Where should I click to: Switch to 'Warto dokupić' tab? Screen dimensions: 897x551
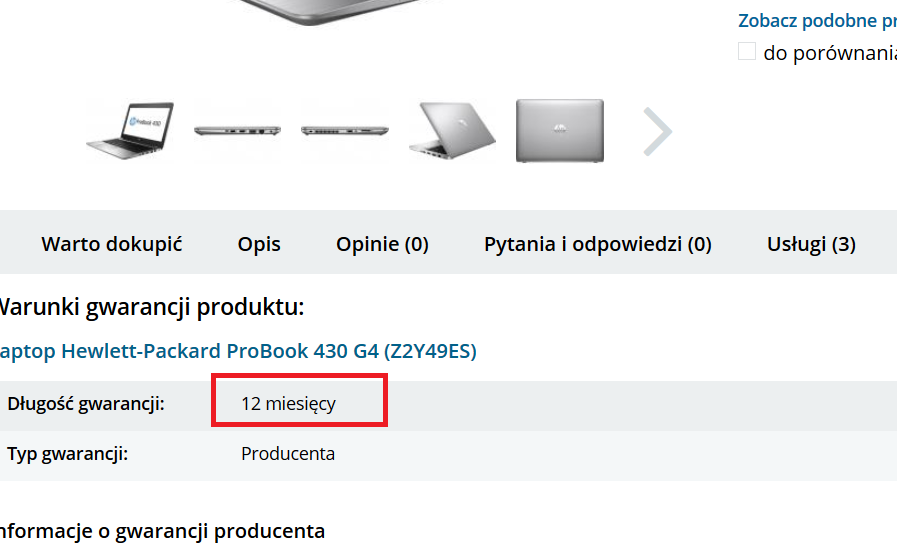pyautogui.click(x=112, y=244)
